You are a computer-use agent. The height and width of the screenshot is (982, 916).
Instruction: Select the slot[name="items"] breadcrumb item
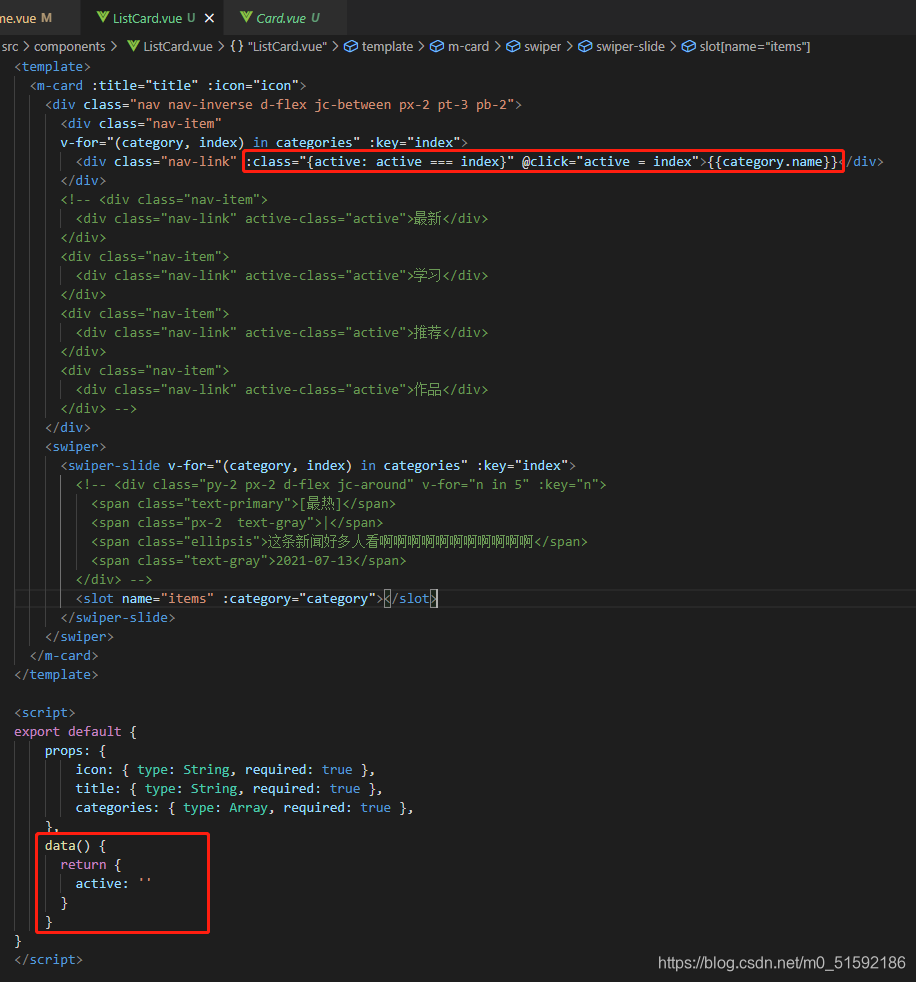(x=754, y=46)
